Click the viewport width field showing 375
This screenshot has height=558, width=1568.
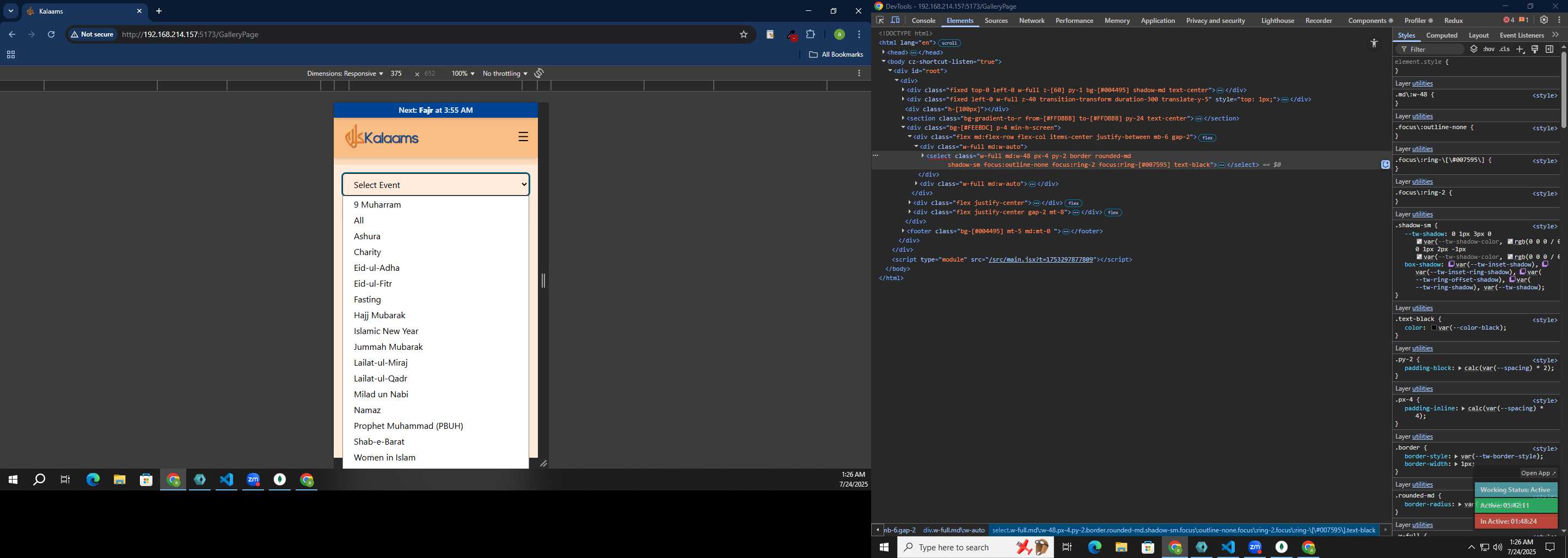click(x=396, y=73)
